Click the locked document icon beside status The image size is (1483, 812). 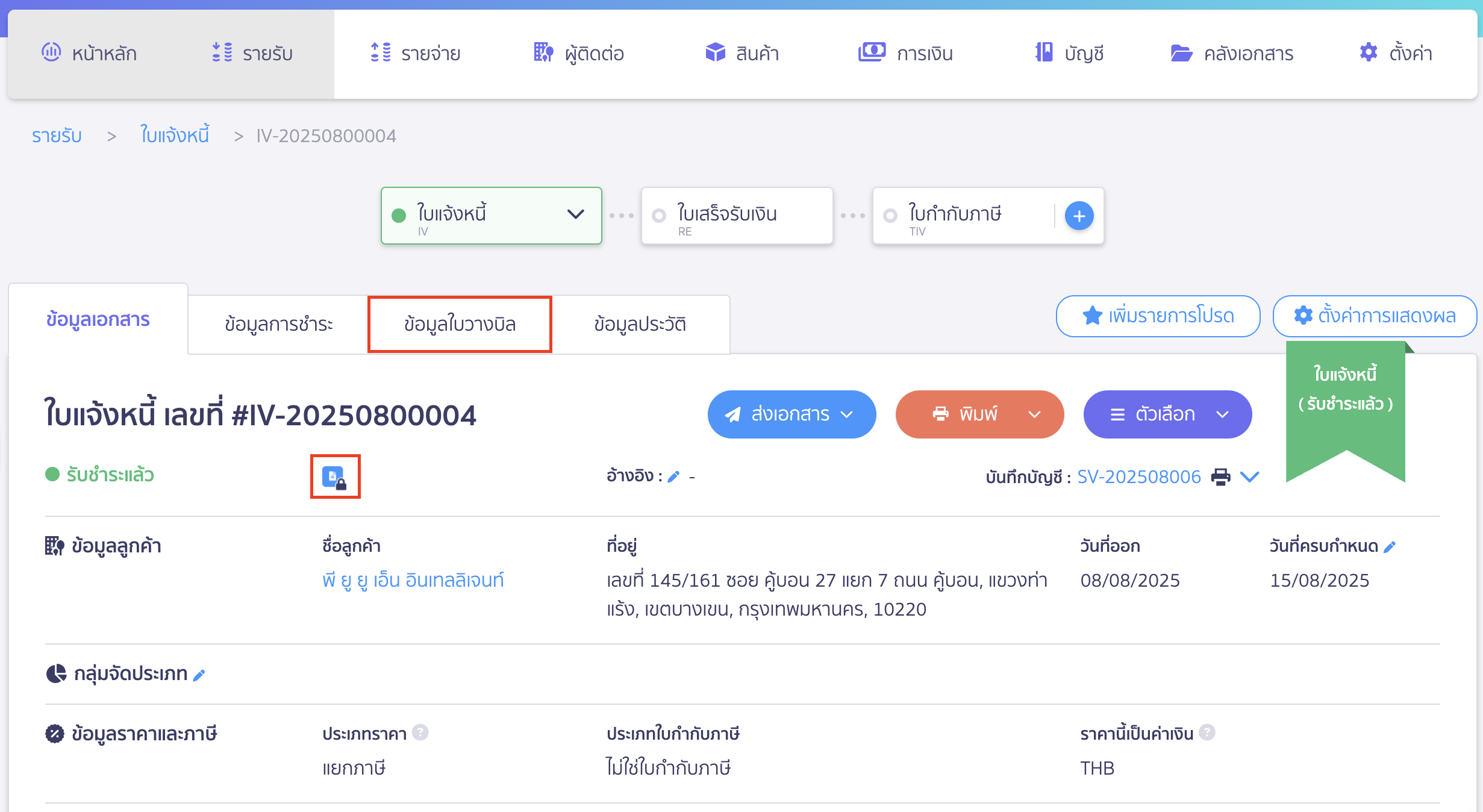pyautogui.click(x=335, y=476)
